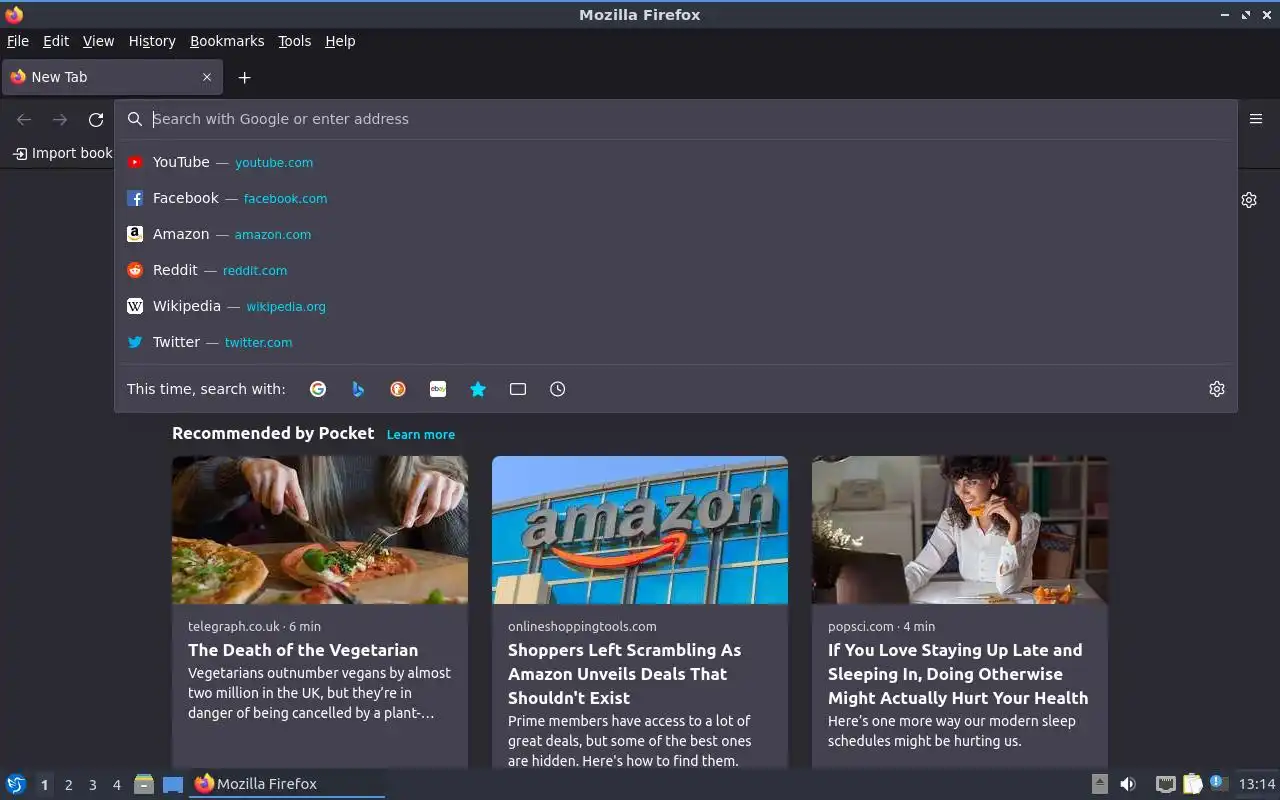Switch to workspace 2 in the taskbar
The height and width of the screenshot is (800, 1280).
68,785
